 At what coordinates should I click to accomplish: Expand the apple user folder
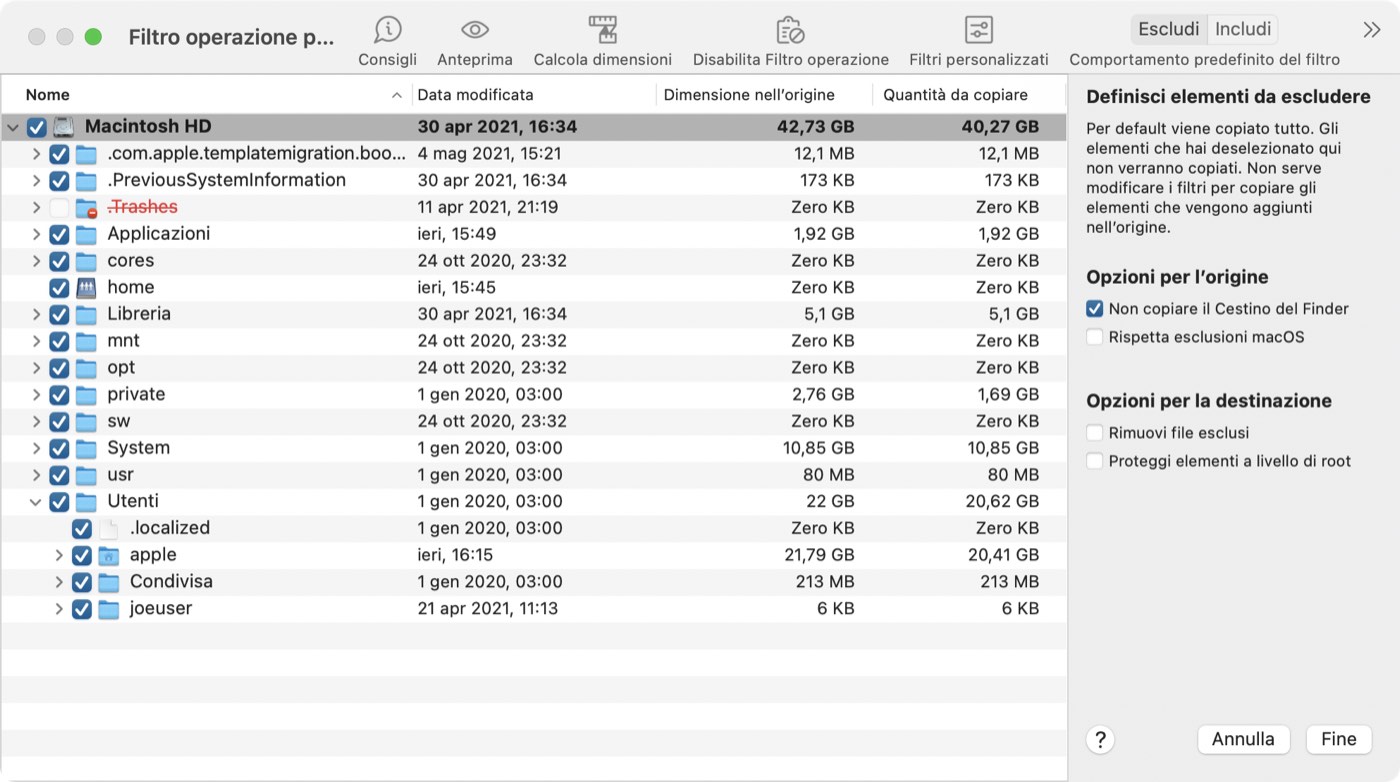(x=59, y=555)
